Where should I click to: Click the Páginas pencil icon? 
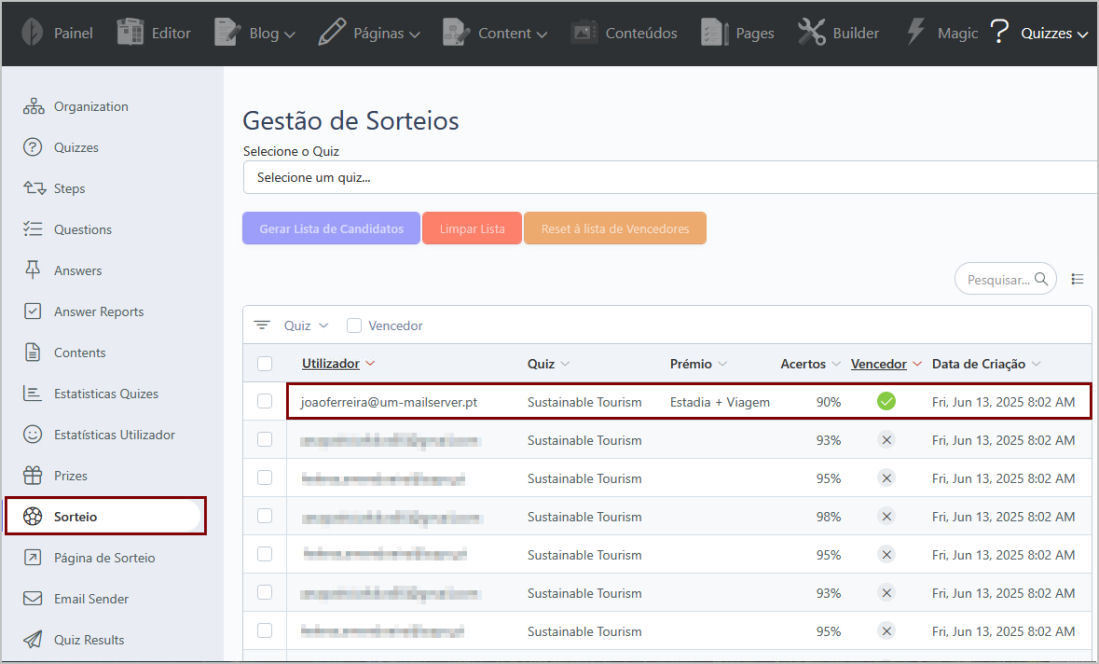click(x=332, y=32)
